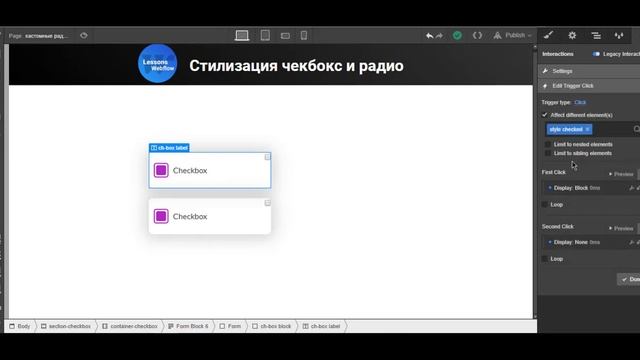This screenshot has width=640, height=360.
Task: Open page preview eye icon
Action: [84, 36]
